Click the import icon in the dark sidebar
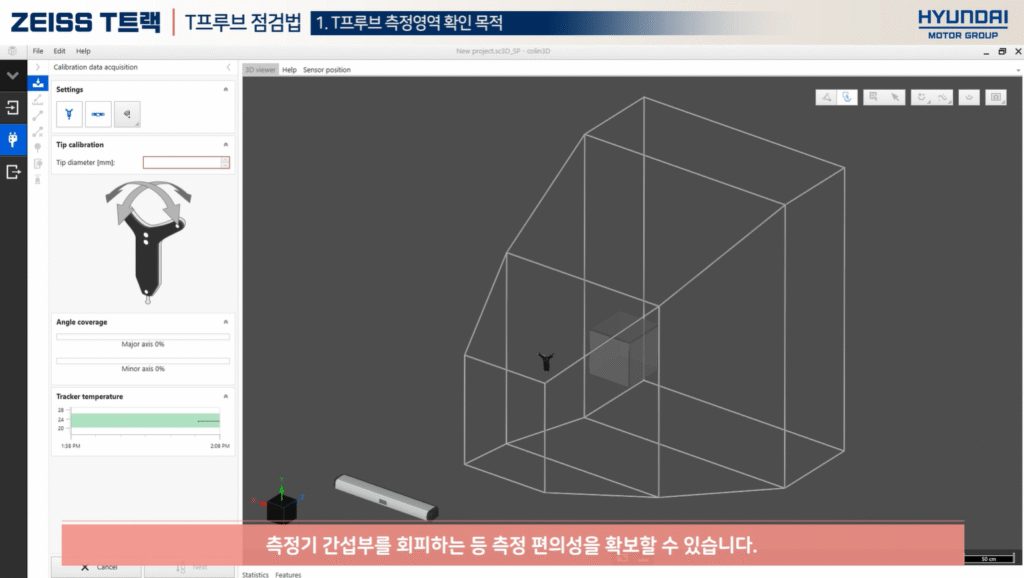This screenshot has height=578, width=1024. click(x=13, y=107)
